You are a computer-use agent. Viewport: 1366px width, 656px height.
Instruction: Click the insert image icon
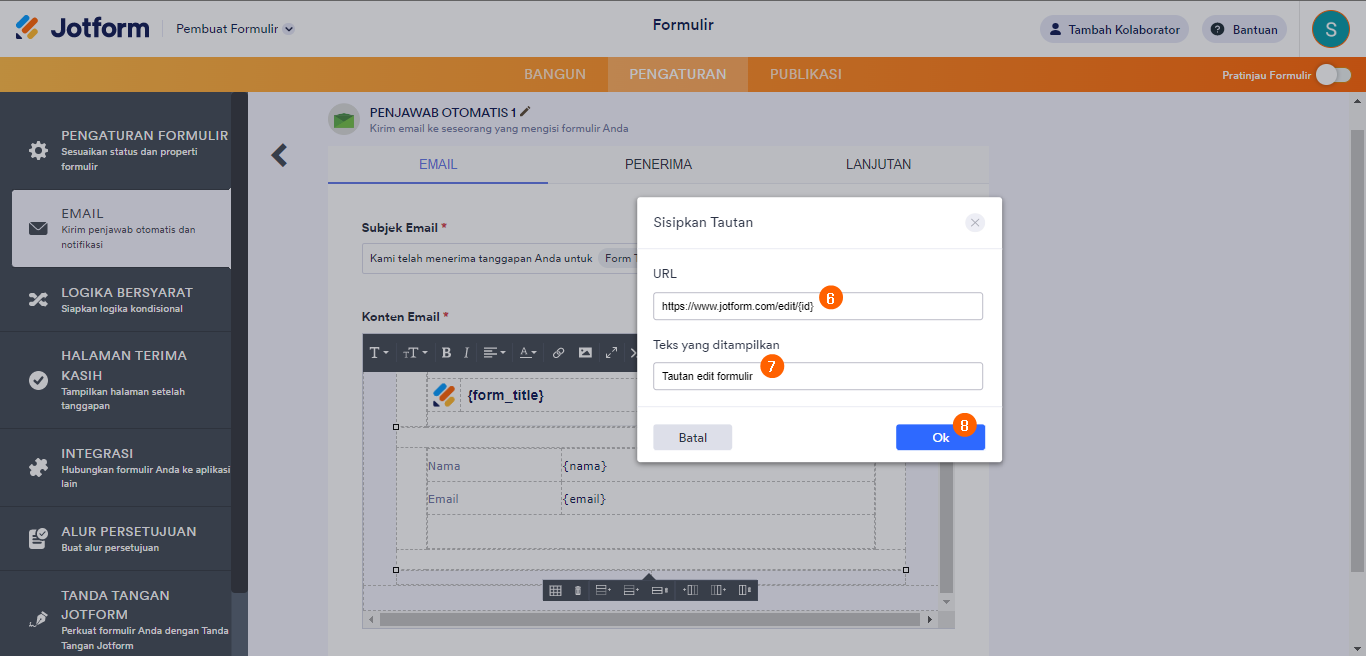pos(585,353)
